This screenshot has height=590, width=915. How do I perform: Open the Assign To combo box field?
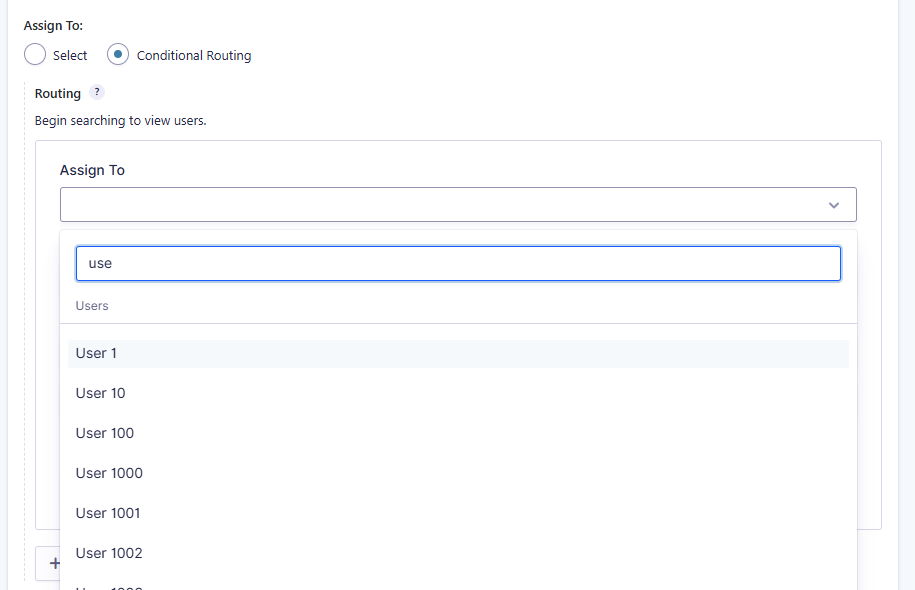coord(440,205)
